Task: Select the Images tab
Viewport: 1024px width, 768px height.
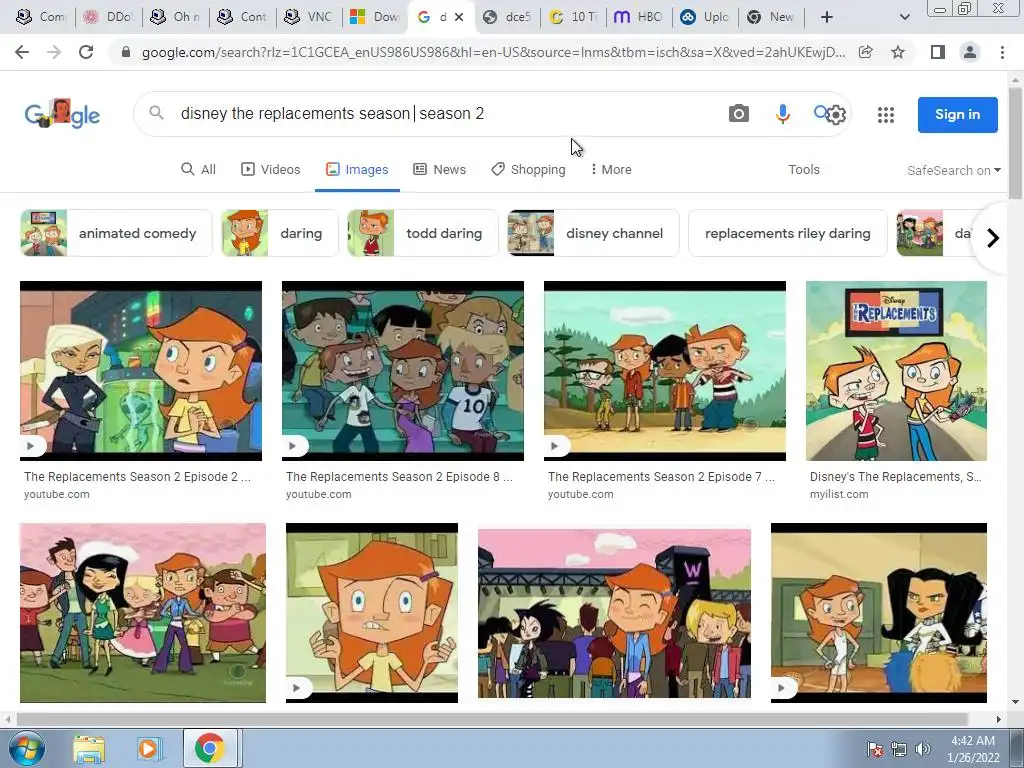Action: point(357,170)
